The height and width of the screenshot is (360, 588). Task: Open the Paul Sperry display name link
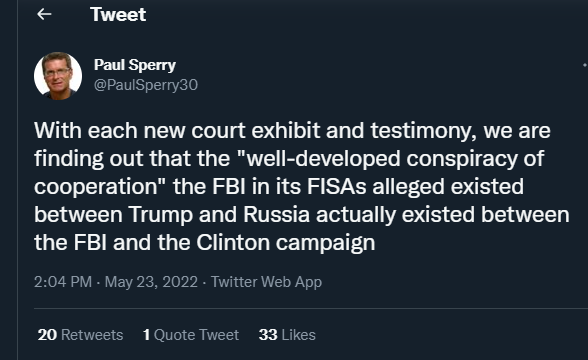(135, 65)
